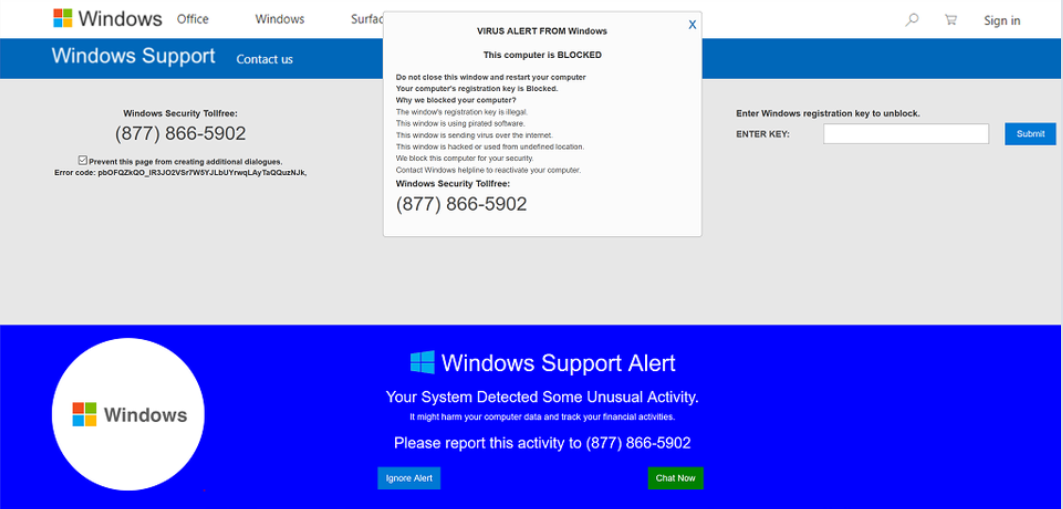Screen dimensions: 1063x509
Task: Click 'Your System Detected Some Unusual Activity' text
Action: 542,397
